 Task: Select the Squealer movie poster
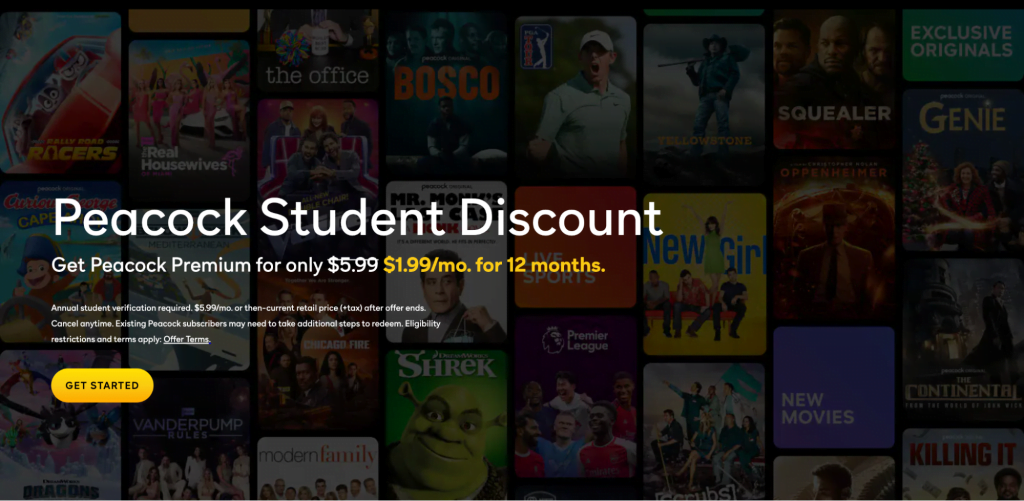coord(834,79)
